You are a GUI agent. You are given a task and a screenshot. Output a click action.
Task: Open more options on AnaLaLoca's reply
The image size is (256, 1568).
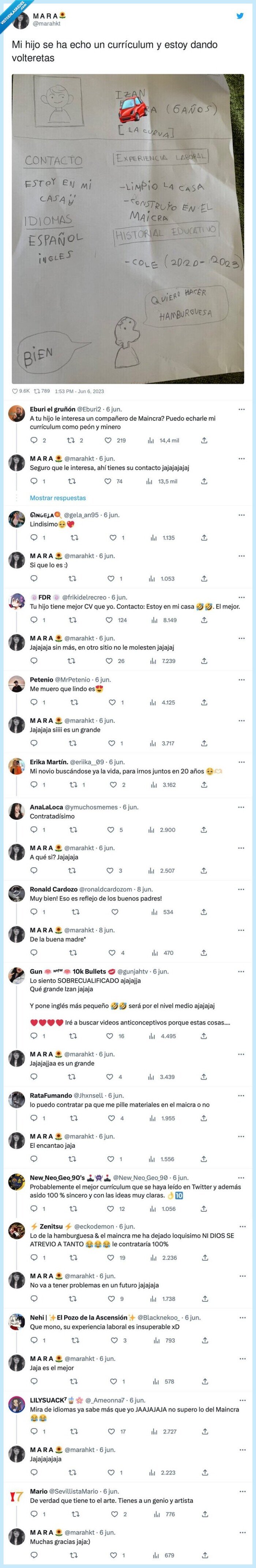point(241,807)
